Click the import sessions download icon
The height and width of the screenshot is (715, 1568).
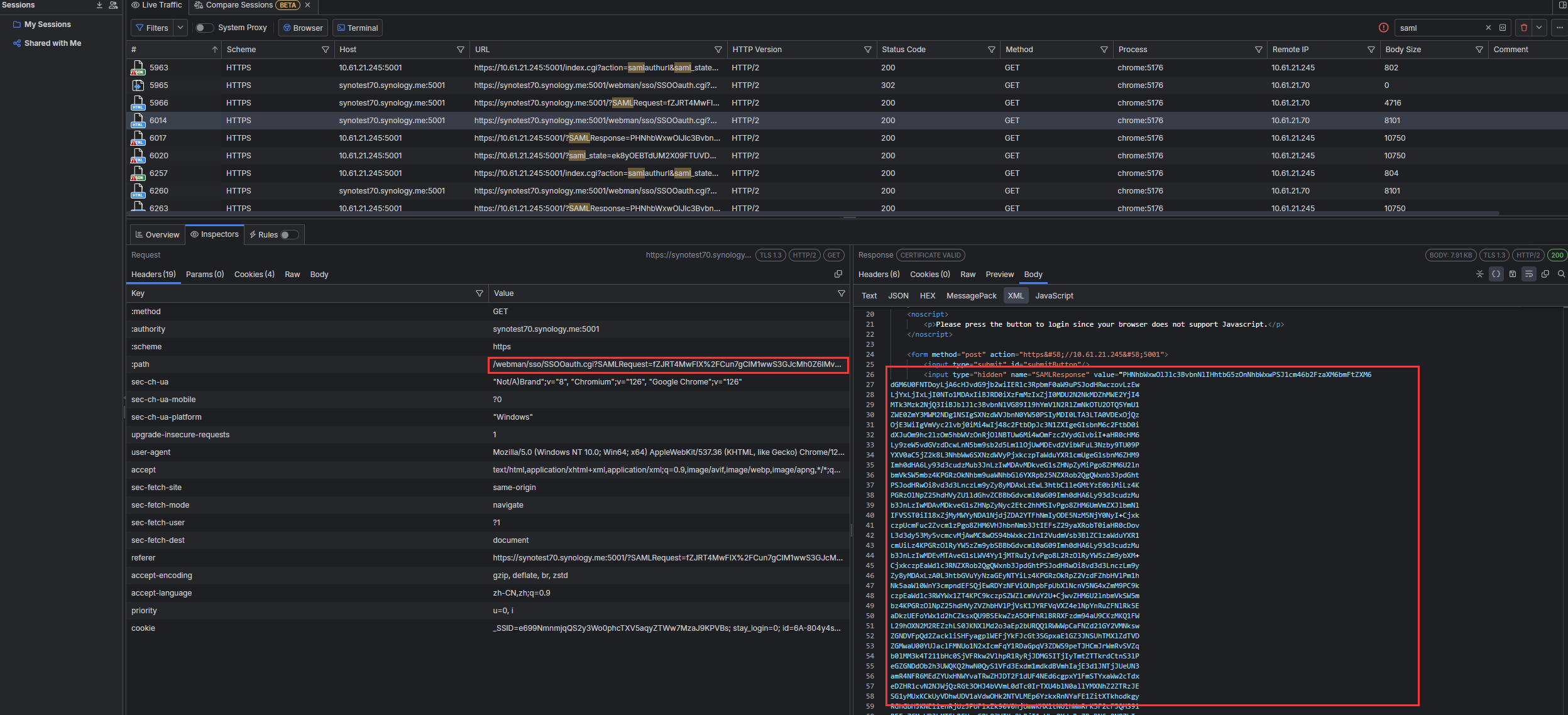point(99,5)
